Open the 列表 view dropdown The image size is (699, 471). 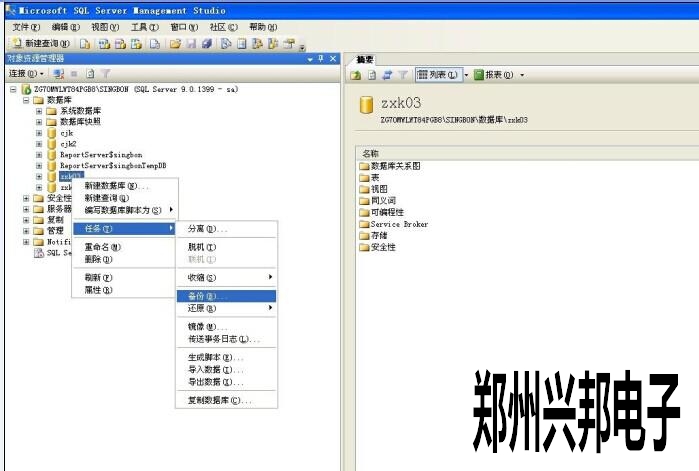[440, 75]
